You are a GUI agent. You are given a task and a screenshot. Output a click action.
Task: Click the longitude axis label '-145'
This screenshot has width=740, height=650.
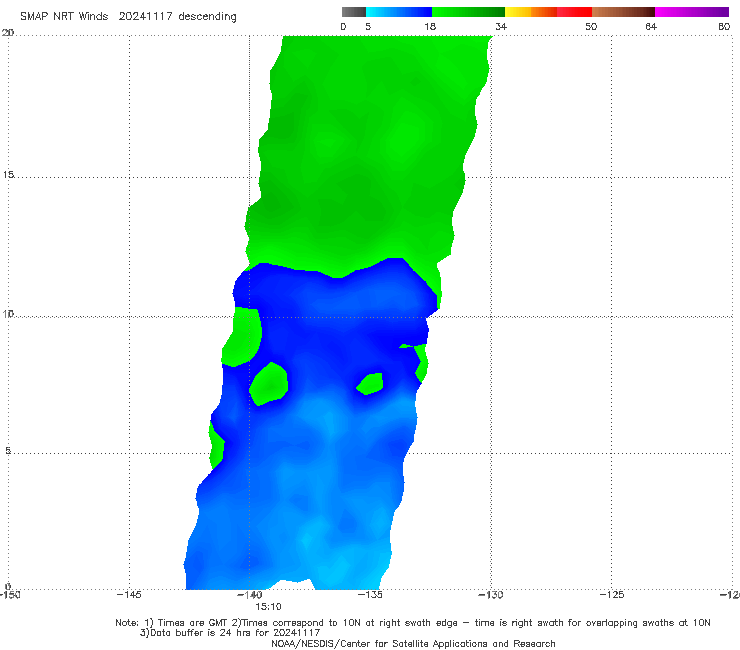click(x=129, y=595)
